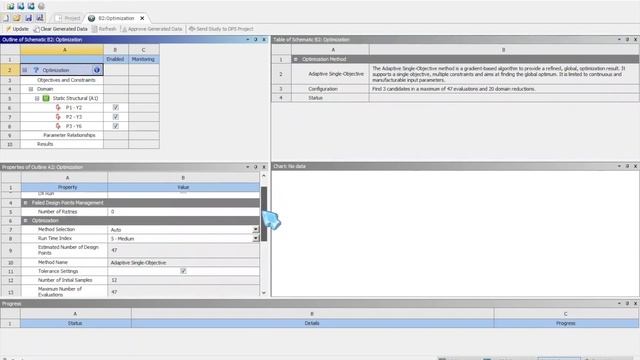Click the Properties scrollbar up arrow
The width and height of the screenshot is (640, 360).
click(264, 176)
